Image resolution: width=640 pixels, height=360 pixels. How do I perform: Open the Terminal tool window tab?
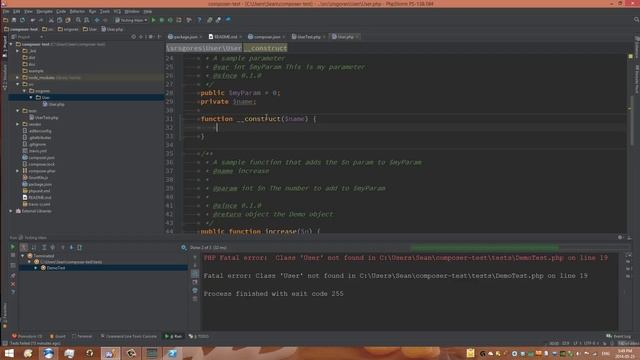(x=82, y=336)
